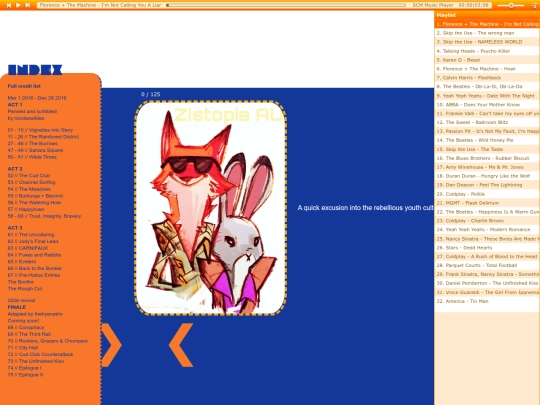The image size is (540, 405).
Task: Open 57 // Happytown
Action: pyautogui.click(x=26, y=209)
